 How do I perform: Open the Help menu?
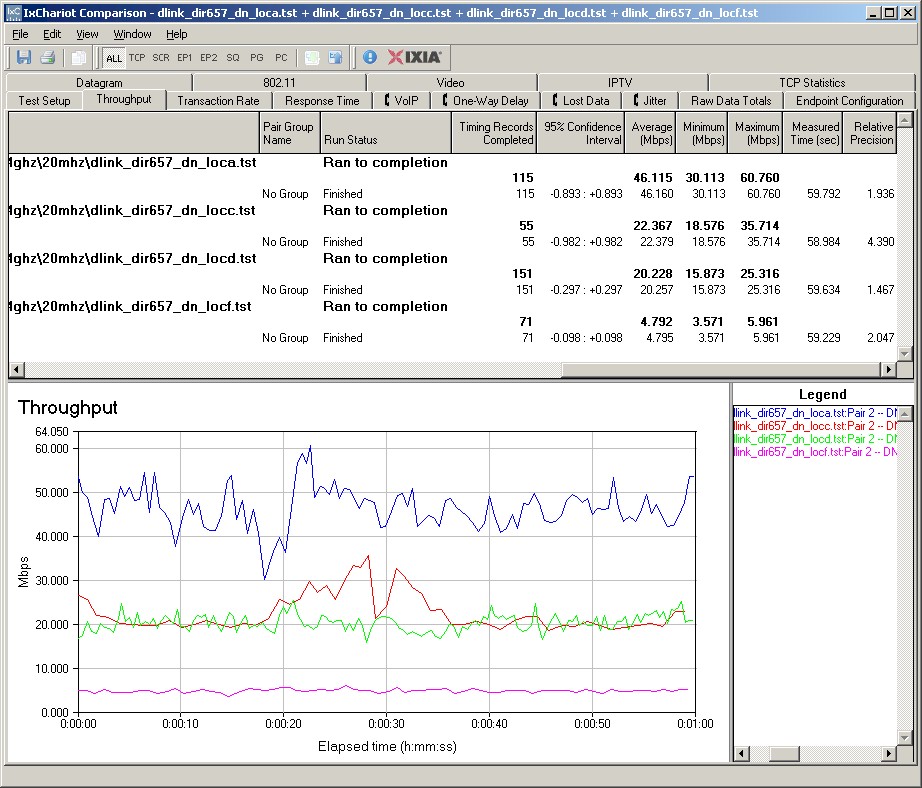point(176,34)
